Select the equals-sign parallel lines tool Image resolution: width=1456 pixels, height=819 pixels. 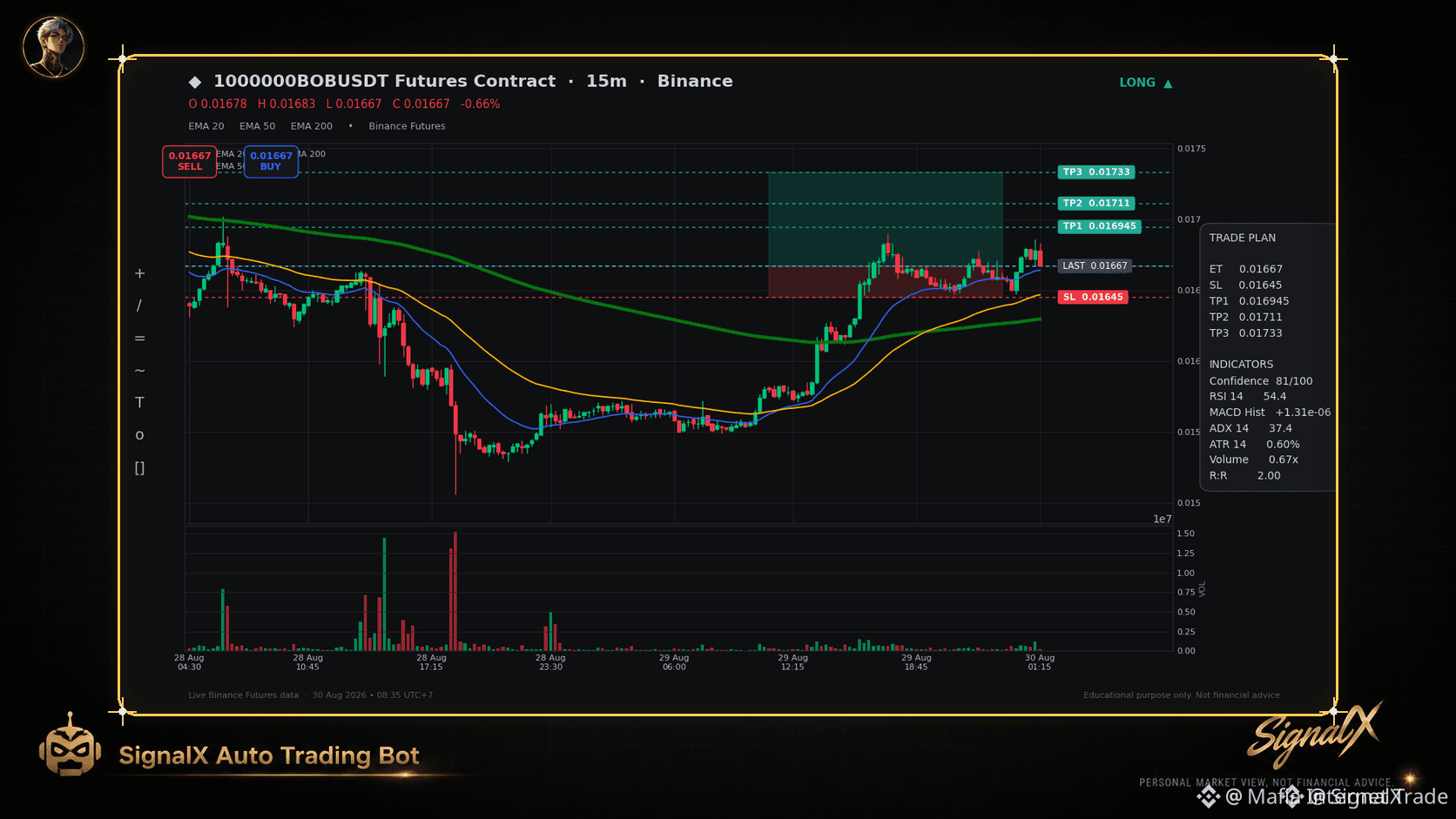coord(139,338)
